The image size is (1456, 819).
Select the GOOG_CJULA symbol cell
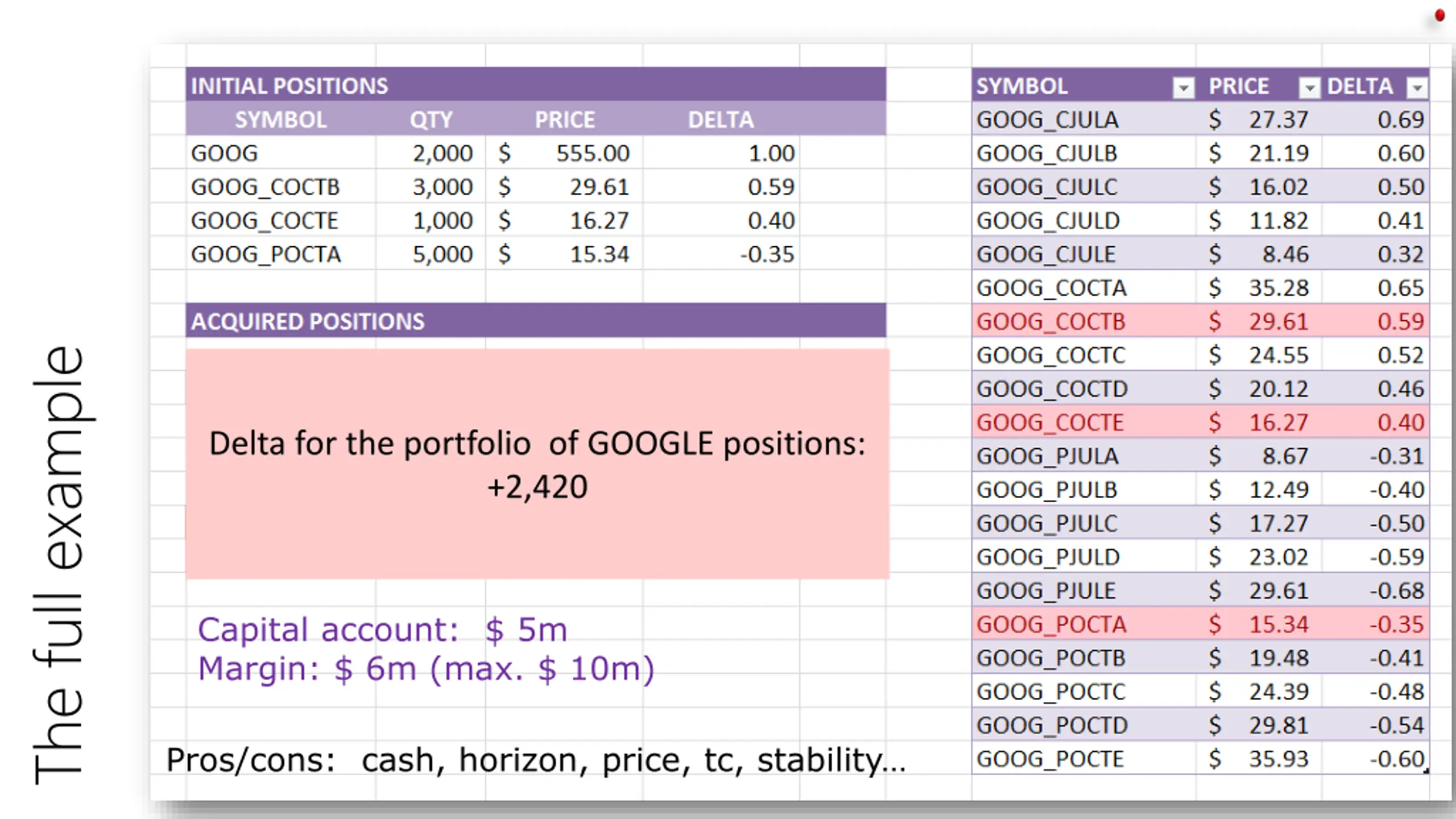point(1048,120)
